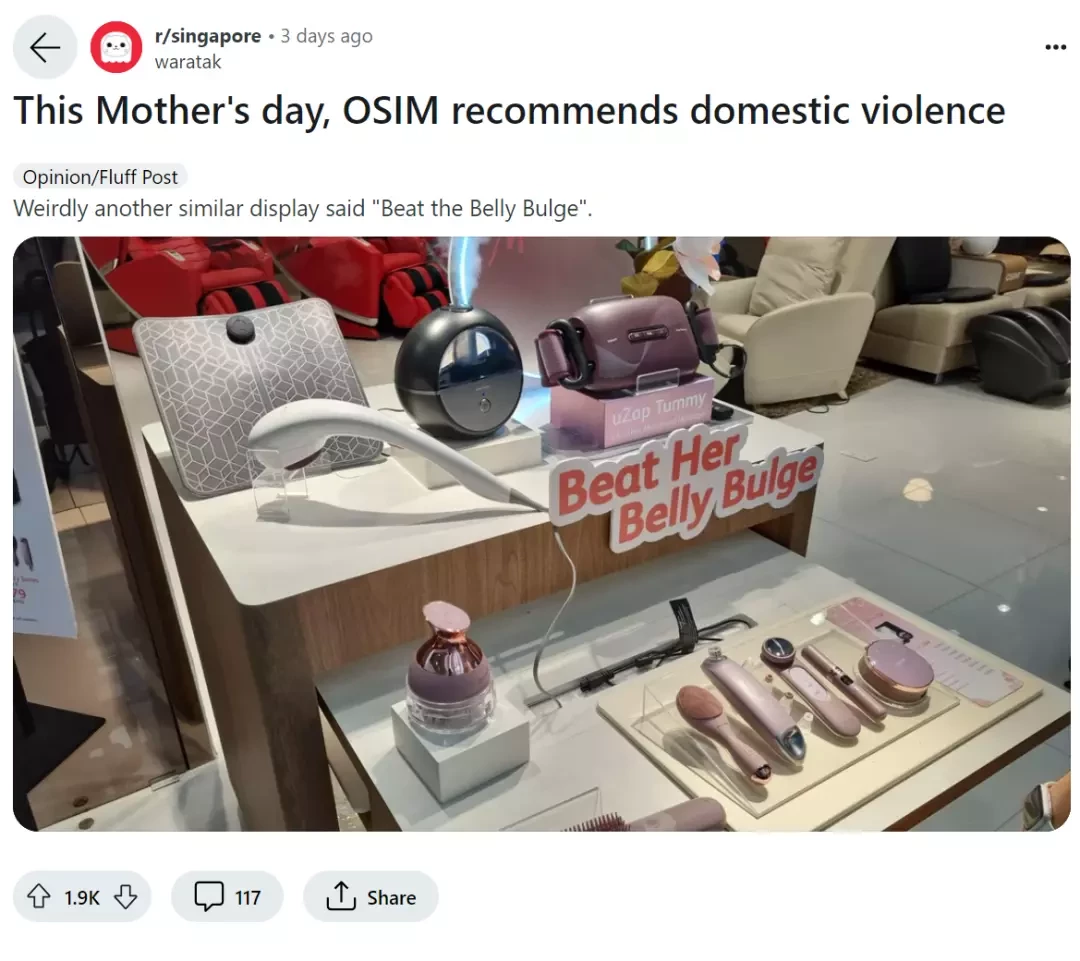Click the "3 days ago" timestamp
The width and height of the screenshot is (1080, 961).
pyautogui.click(x=326, y=36)
